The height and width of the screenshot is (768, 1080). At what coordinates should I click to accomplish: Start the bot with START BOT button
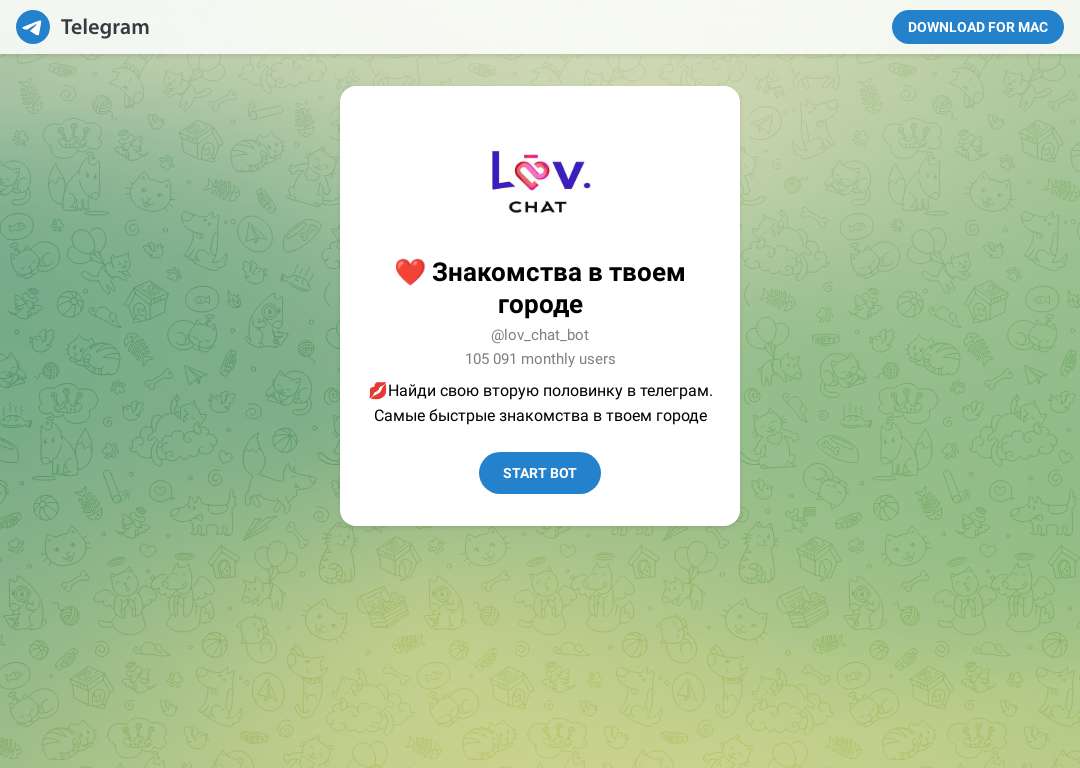(x=540, y=473)
